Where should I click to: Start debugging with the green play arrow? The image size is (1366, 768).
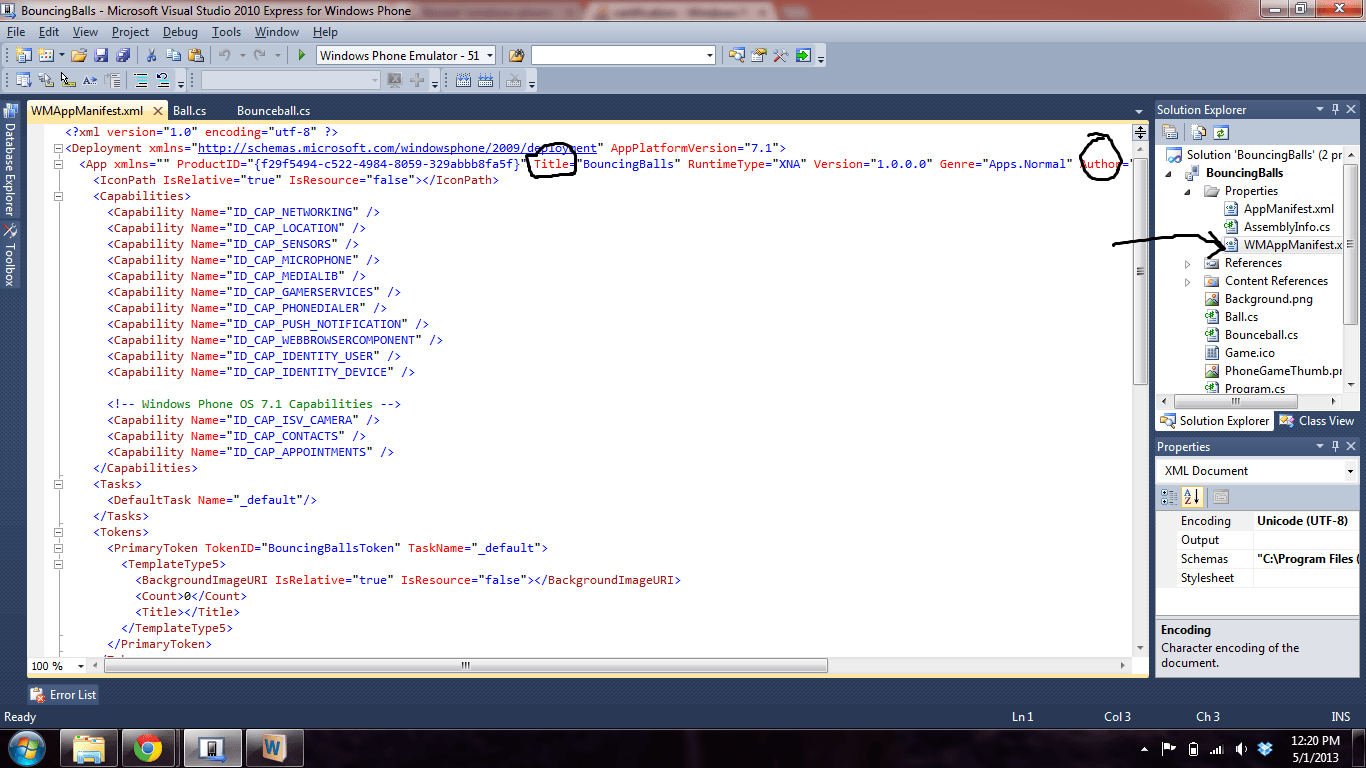click(x=302, y=56)
